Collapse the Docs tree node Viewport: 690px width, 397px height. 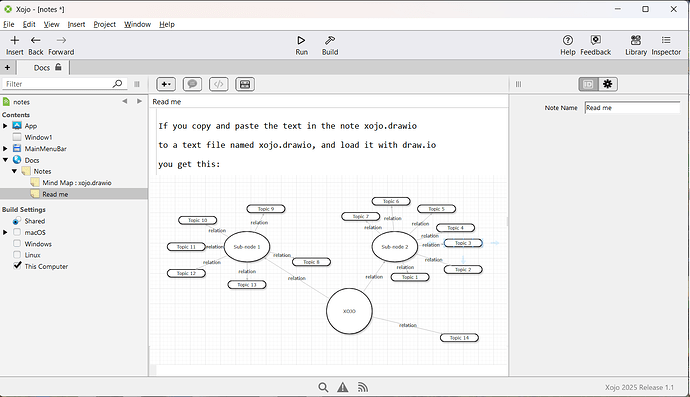click(5, 160)
